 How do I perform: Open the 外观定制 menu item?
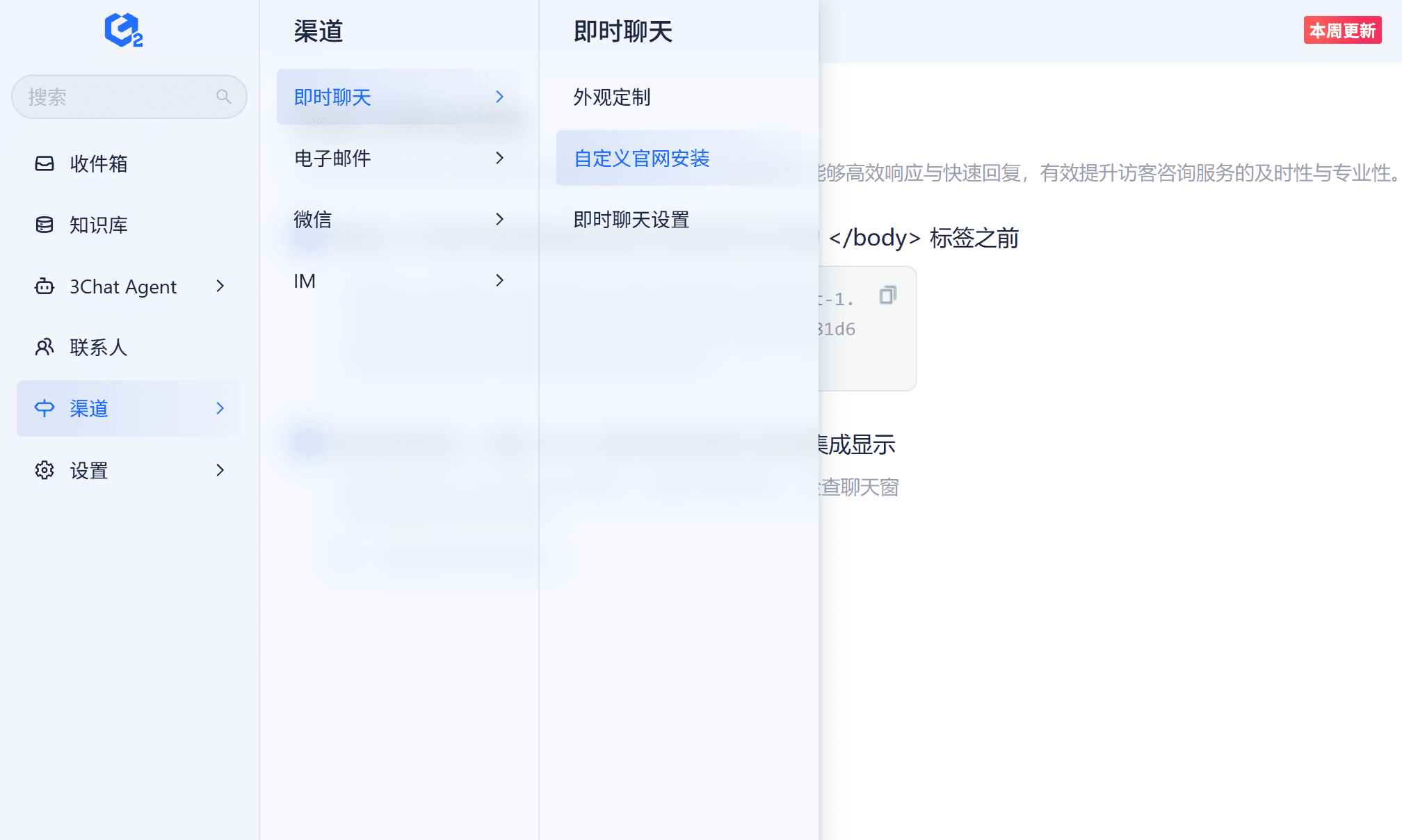[612, 97]
